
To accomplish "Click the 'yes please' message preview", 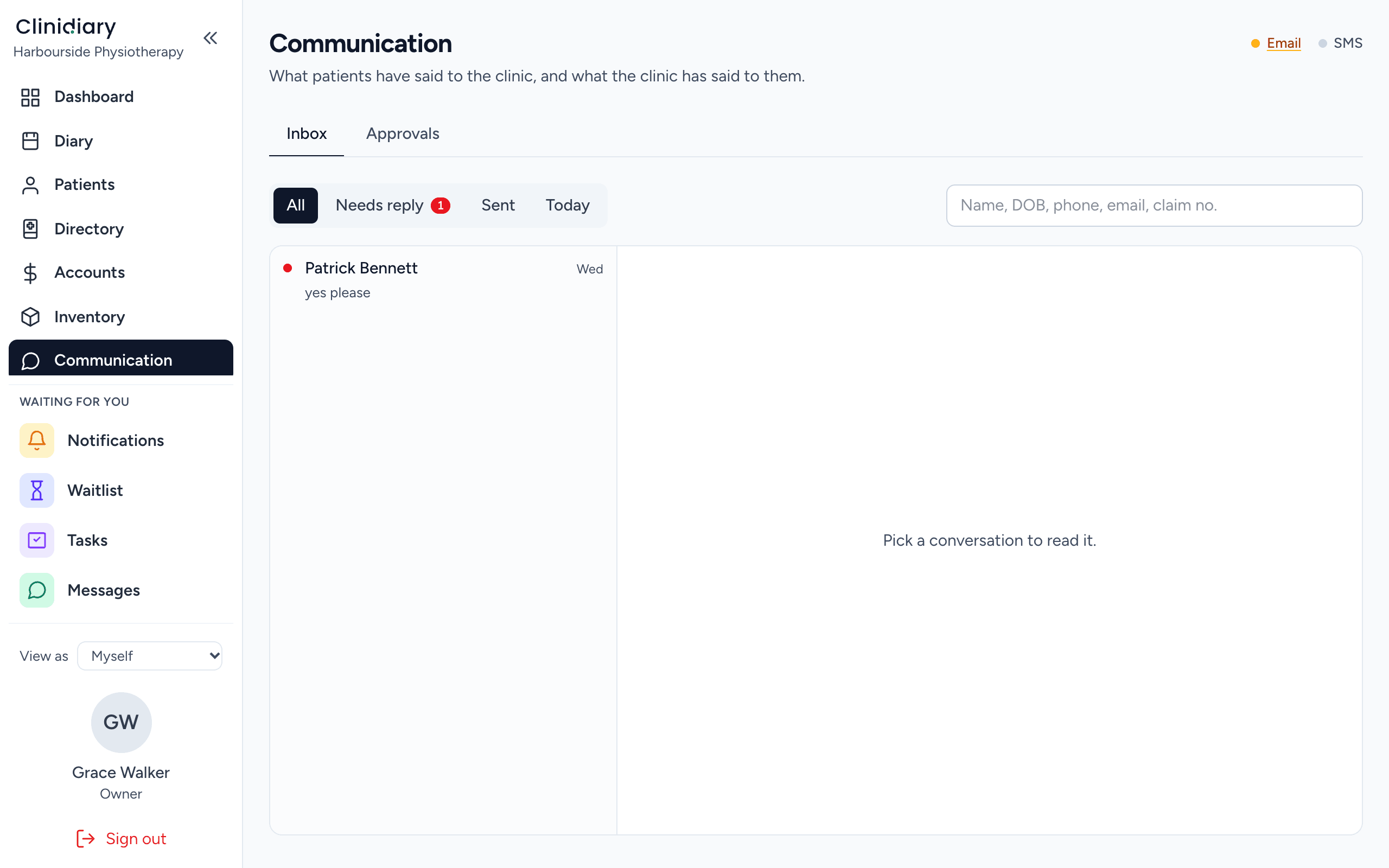I will [337, 293].
